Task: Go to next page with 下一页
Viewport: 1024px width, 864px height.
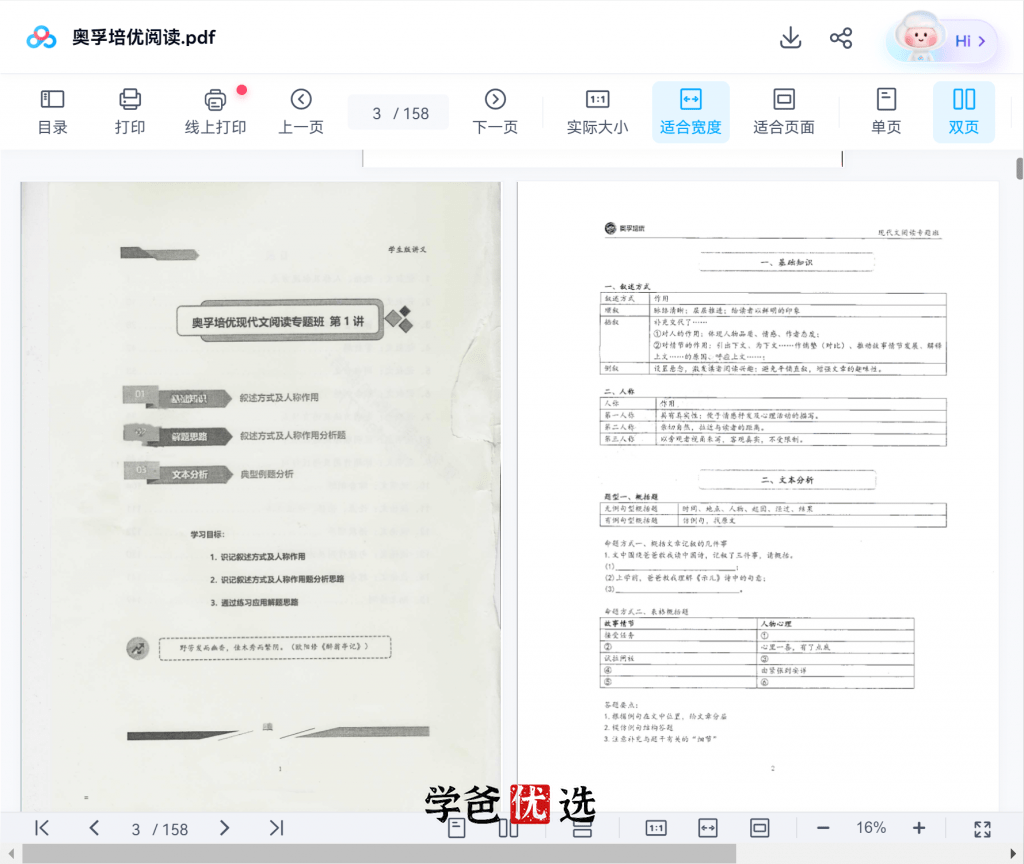Action: tap(495, 112)
